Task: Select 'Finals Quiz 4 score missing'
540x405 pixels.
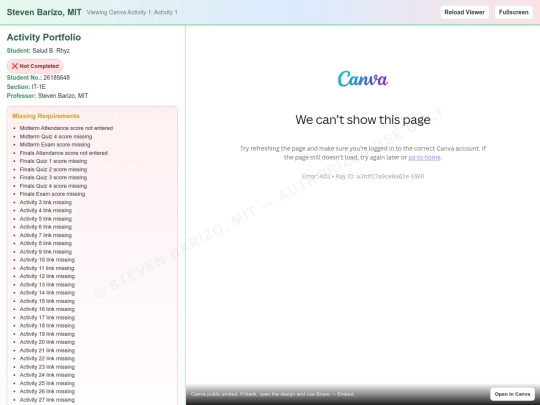Action: coord(53,186)
